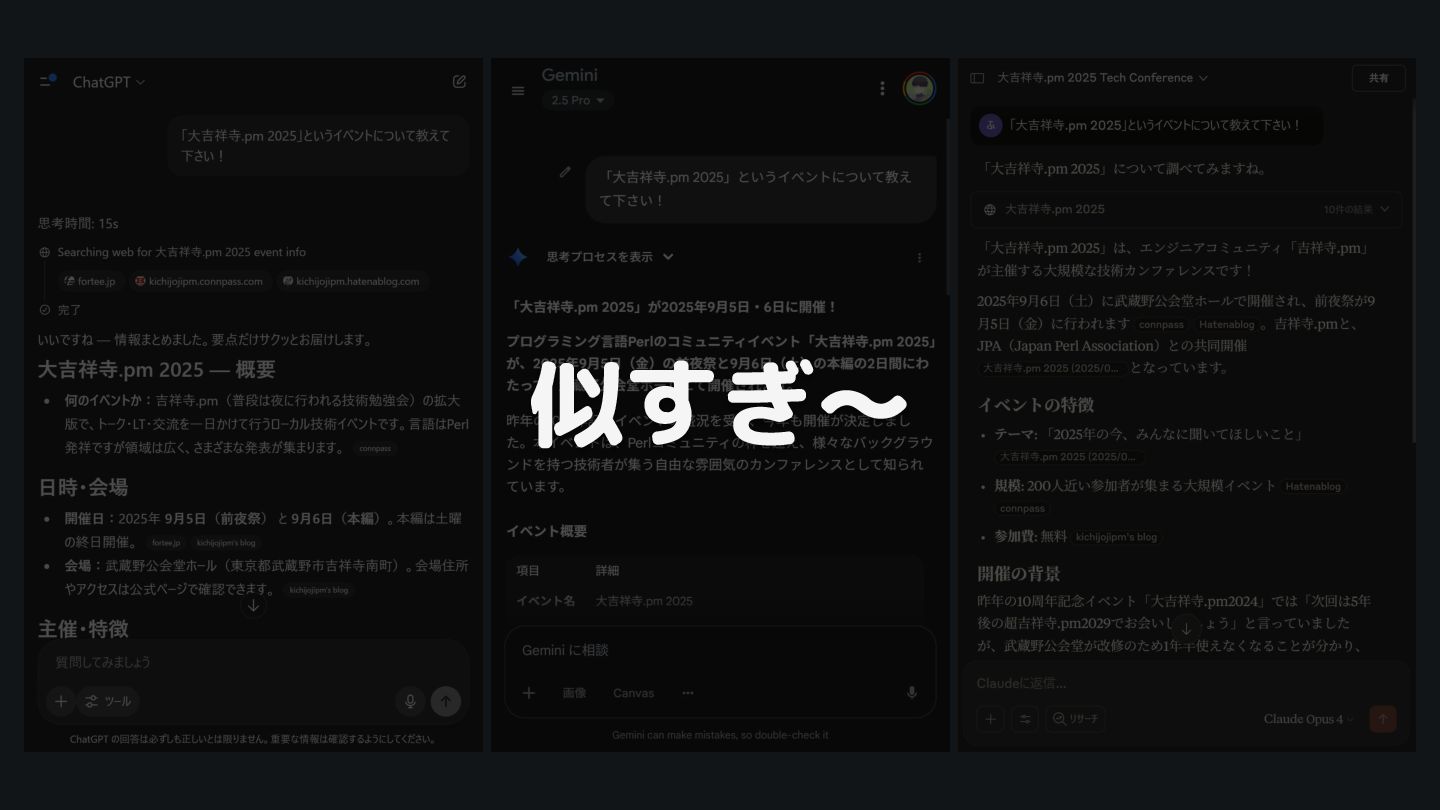Open the Gemini account avatar

point(919,88)
